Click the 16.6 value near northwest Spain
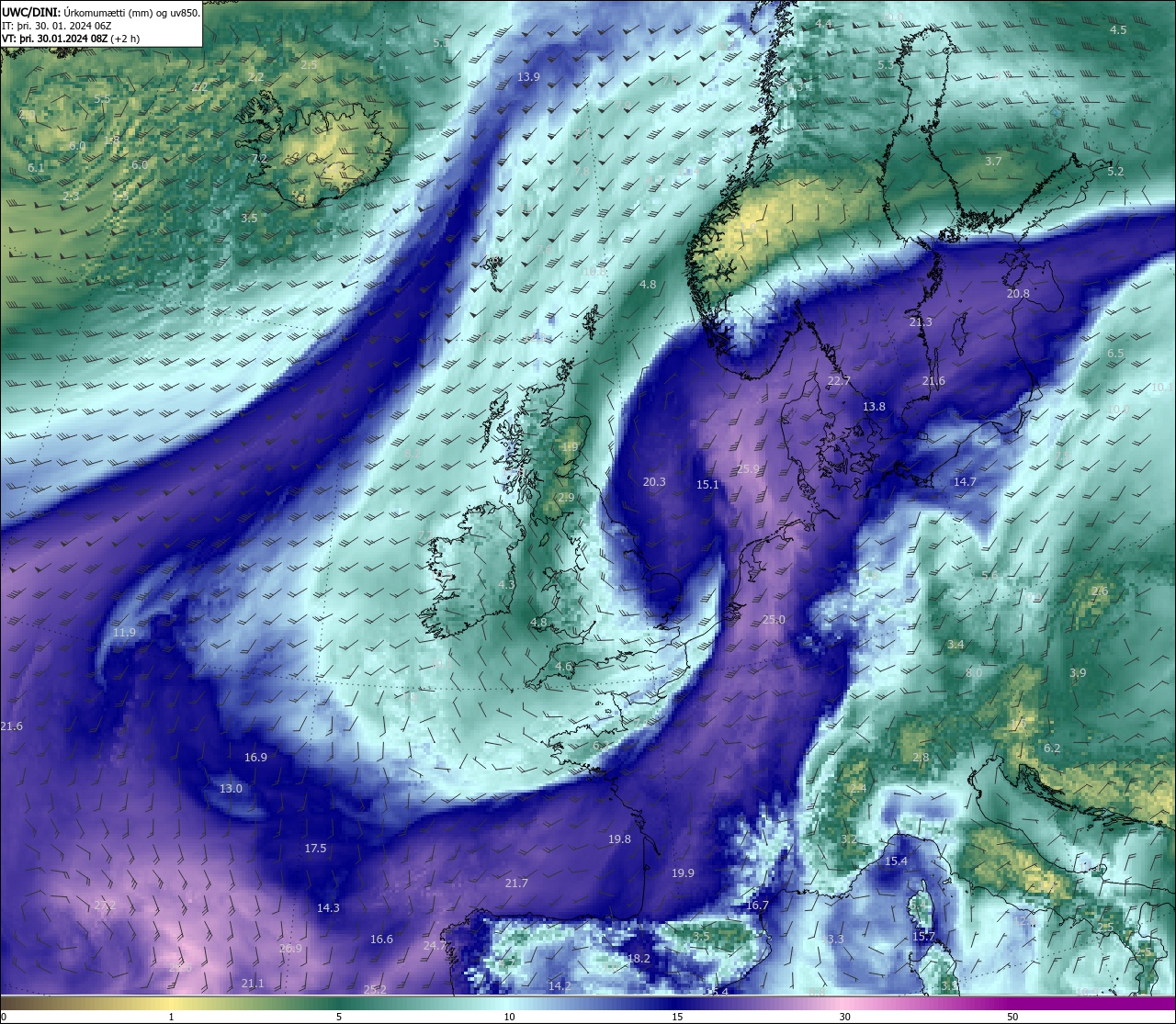 click(x=381, y=940)
